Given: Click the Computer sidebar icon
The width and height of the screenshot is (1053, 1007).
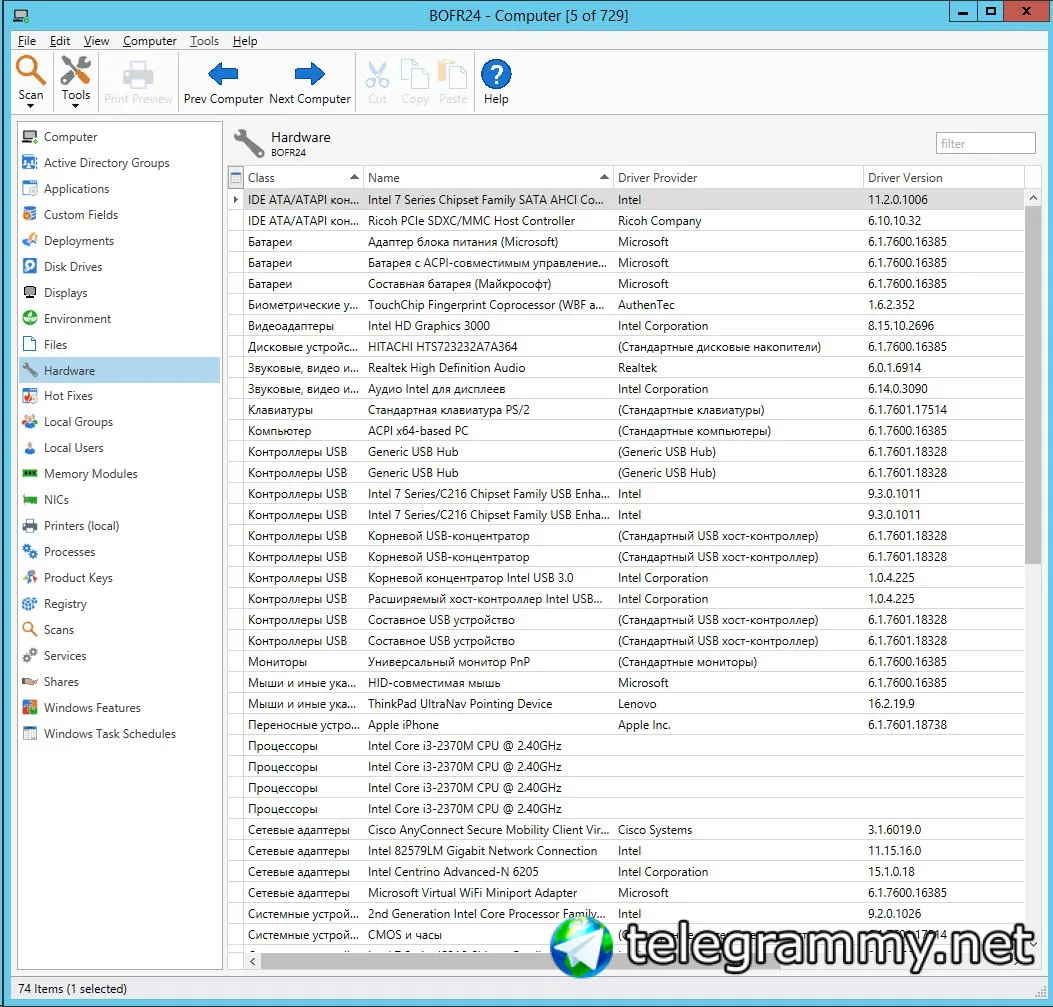Looking at the screenshot, I should pos(30,137).
